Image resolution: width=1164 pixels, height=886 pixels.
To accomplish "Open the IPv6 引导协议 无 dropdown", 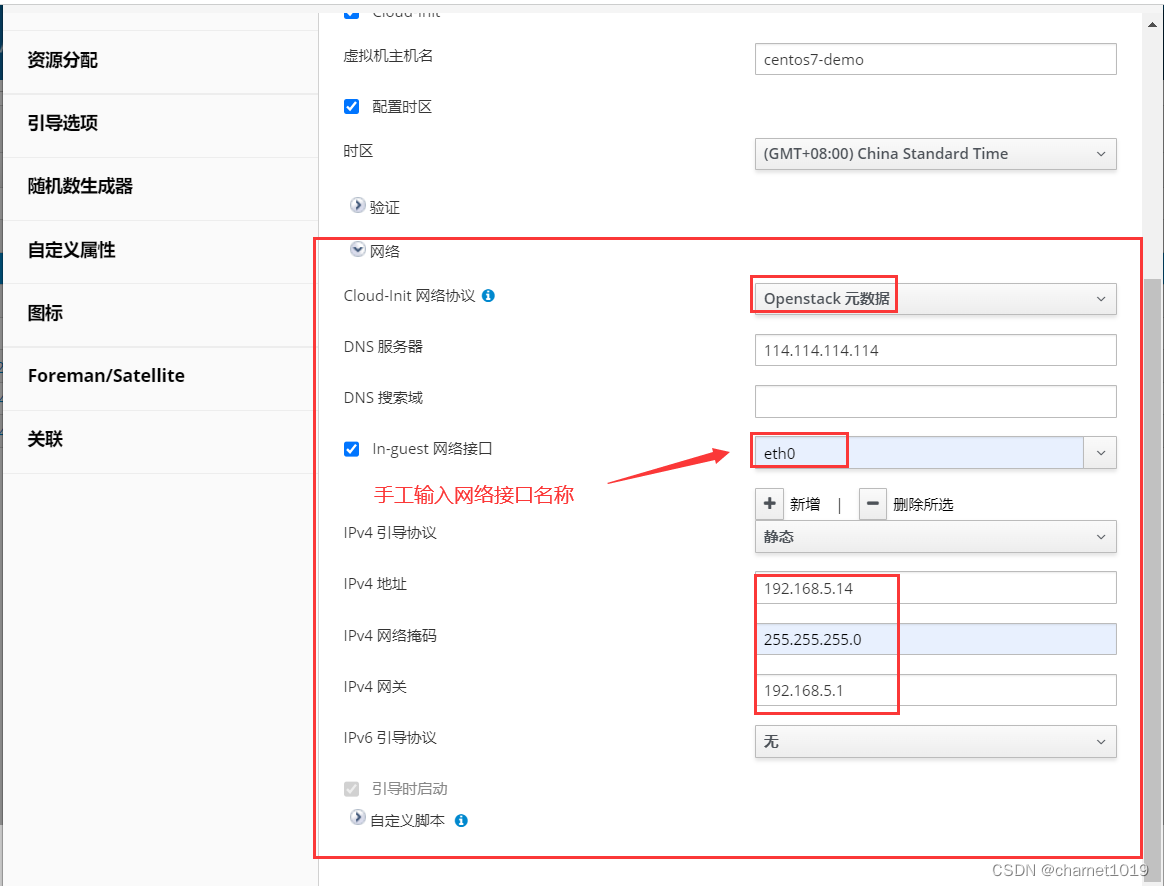I will [935, 741].
